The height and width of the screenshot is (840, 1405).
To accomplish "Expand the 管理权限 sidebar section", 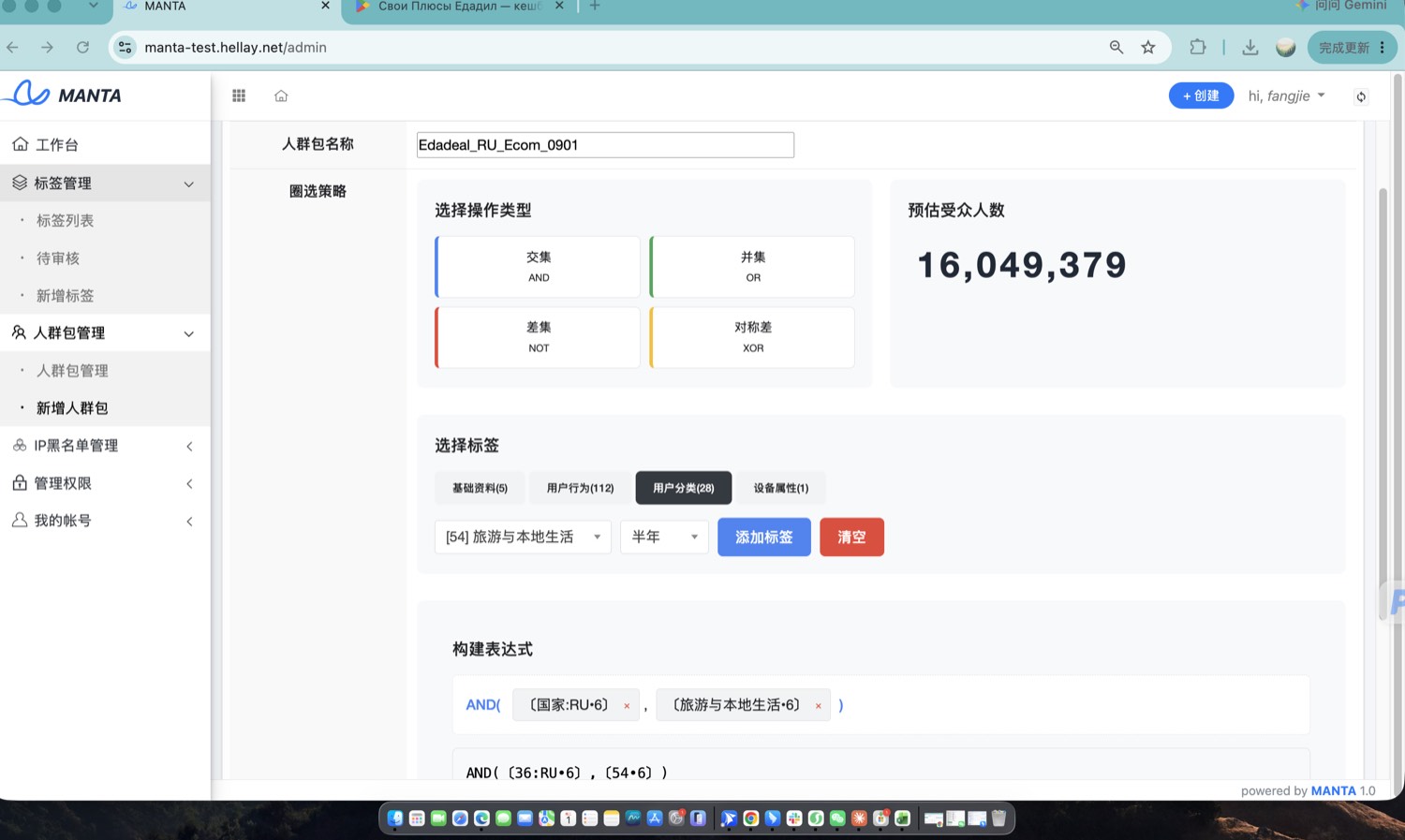I will [x=105, y=483].
